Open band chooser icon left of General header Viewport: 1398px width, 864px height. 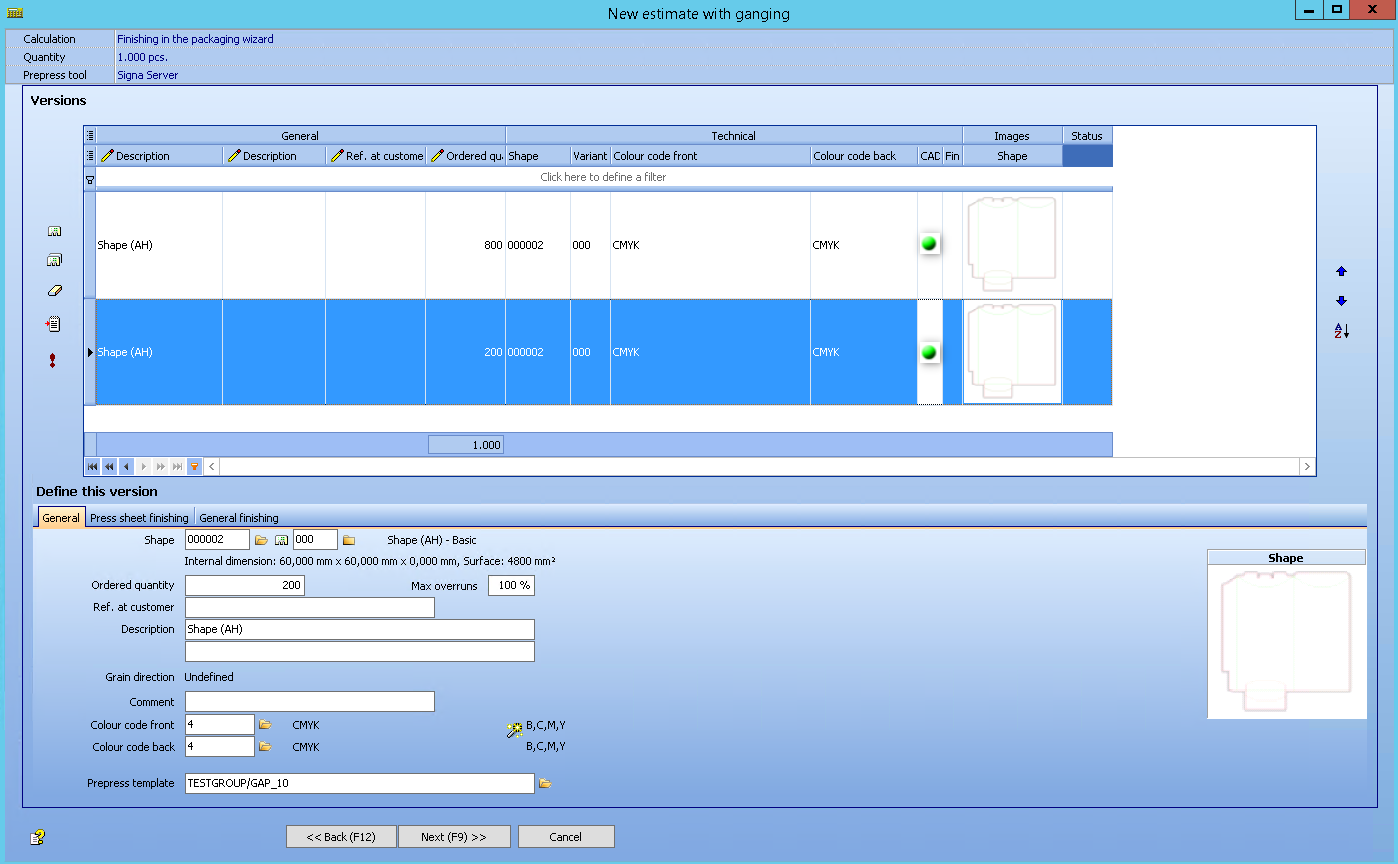(90, 136)
